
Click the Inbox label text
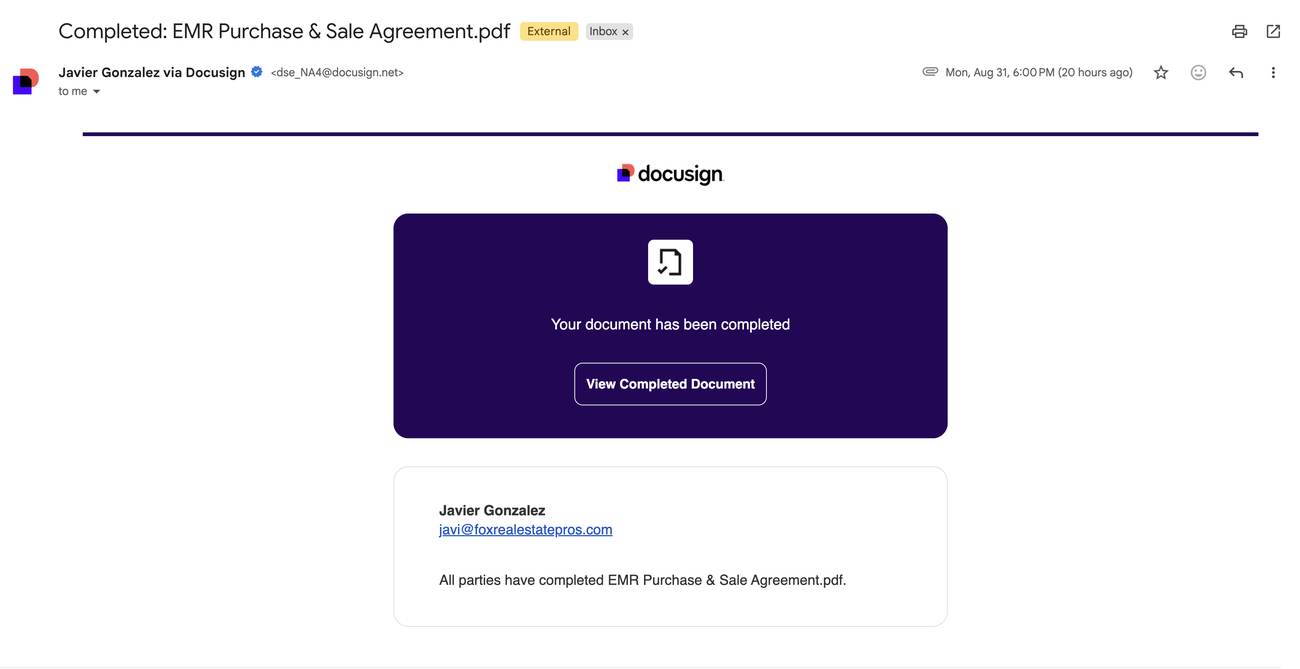(x=603, y=32)
